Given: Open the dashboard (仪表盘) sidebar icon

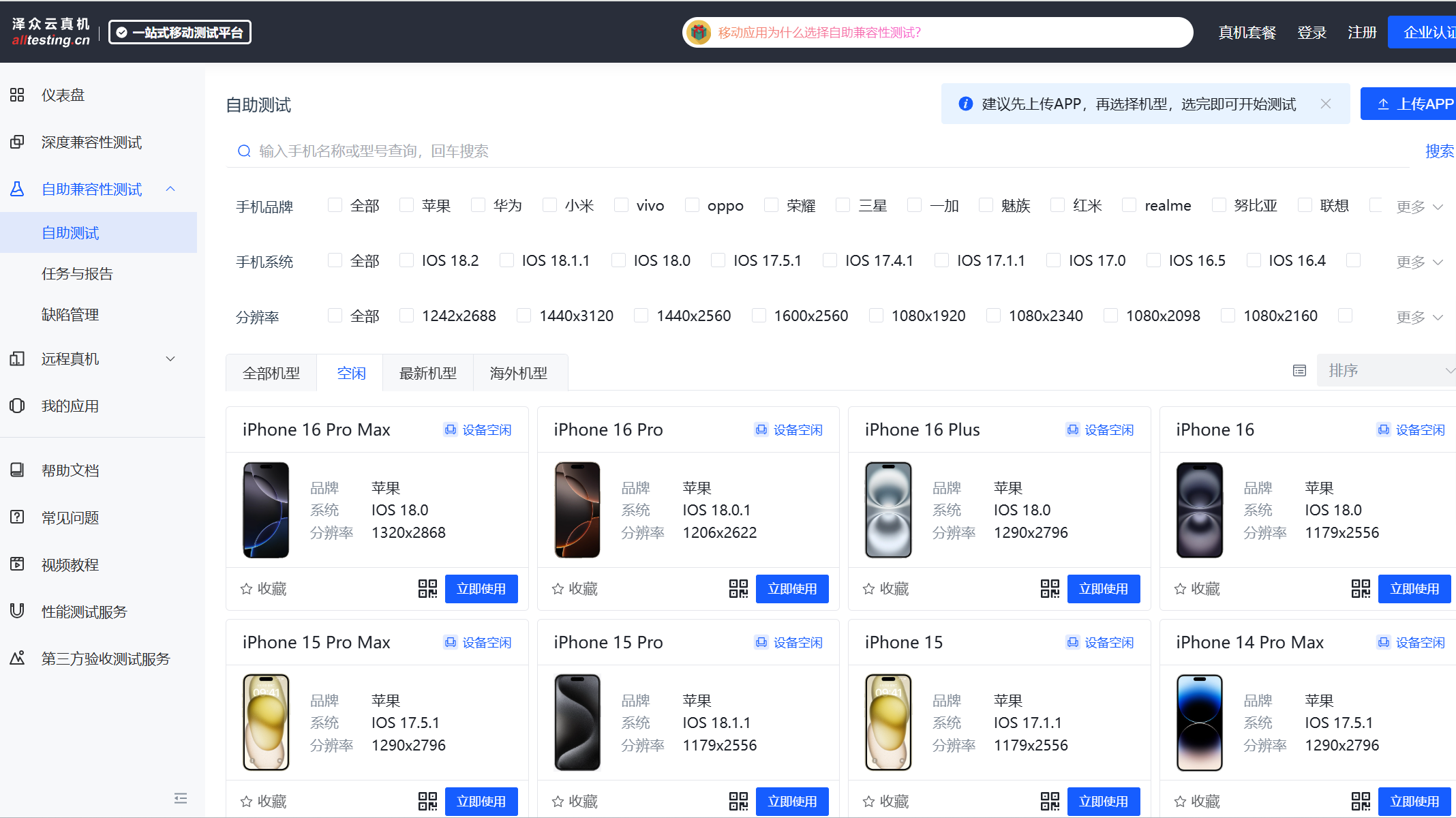Looking at the screenshot, I should click(x=18, y=95).
